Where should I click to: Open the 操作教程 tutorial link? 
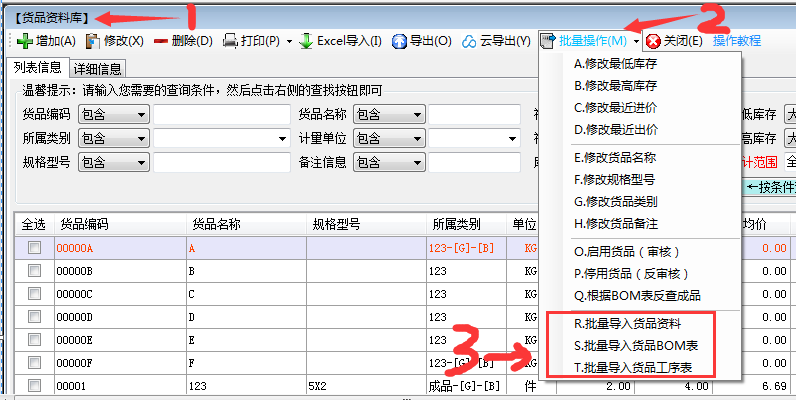737,41
